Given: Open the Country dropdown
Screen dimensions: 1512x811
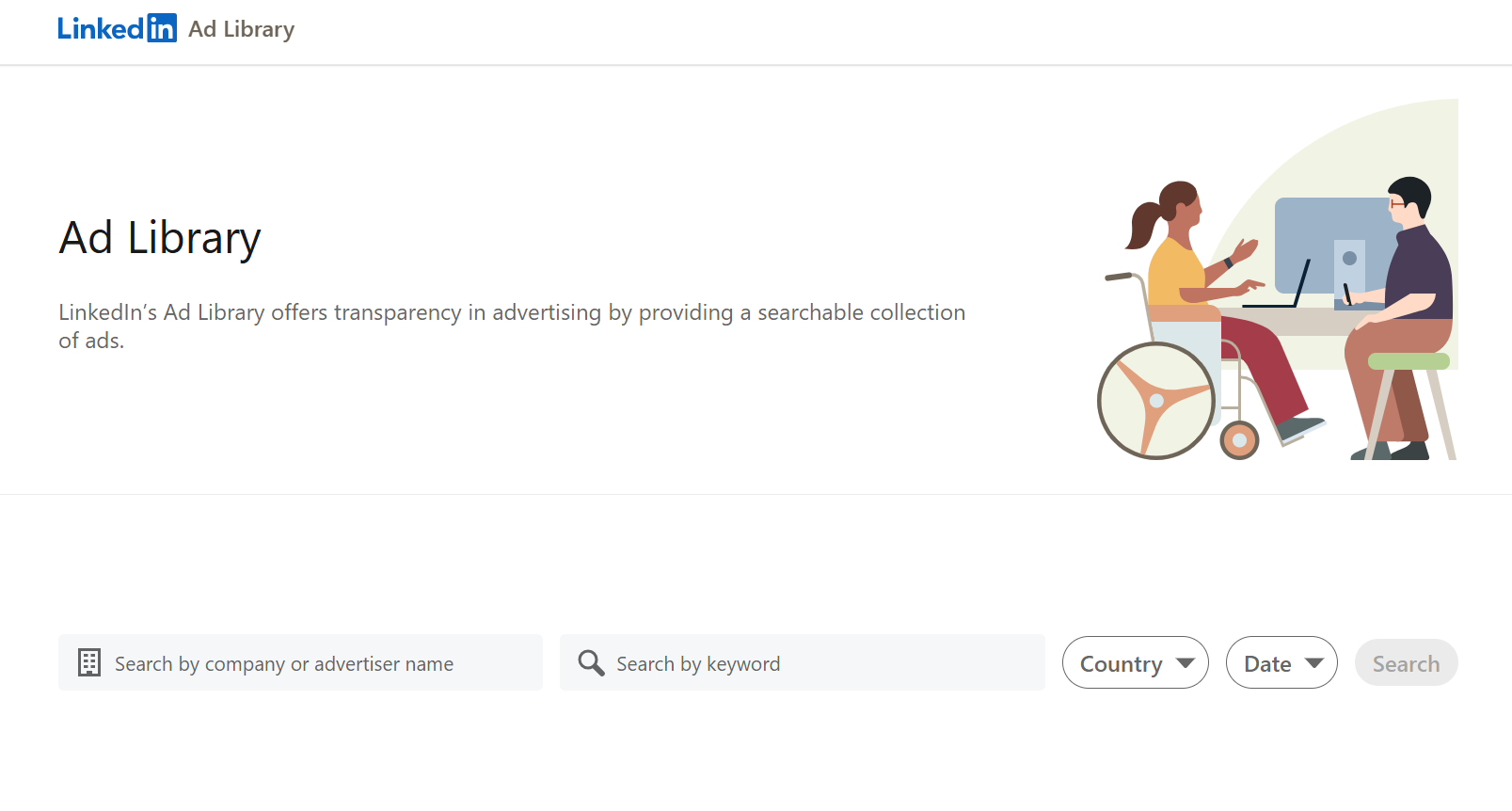Looking at the screenshot, I should pyautogui.click(x=1135, y=663).
